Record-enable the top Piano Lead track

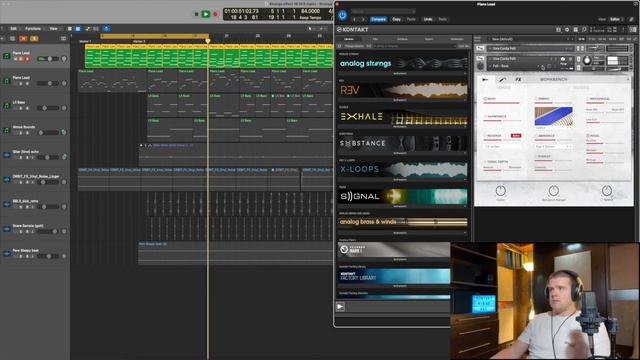27,59
